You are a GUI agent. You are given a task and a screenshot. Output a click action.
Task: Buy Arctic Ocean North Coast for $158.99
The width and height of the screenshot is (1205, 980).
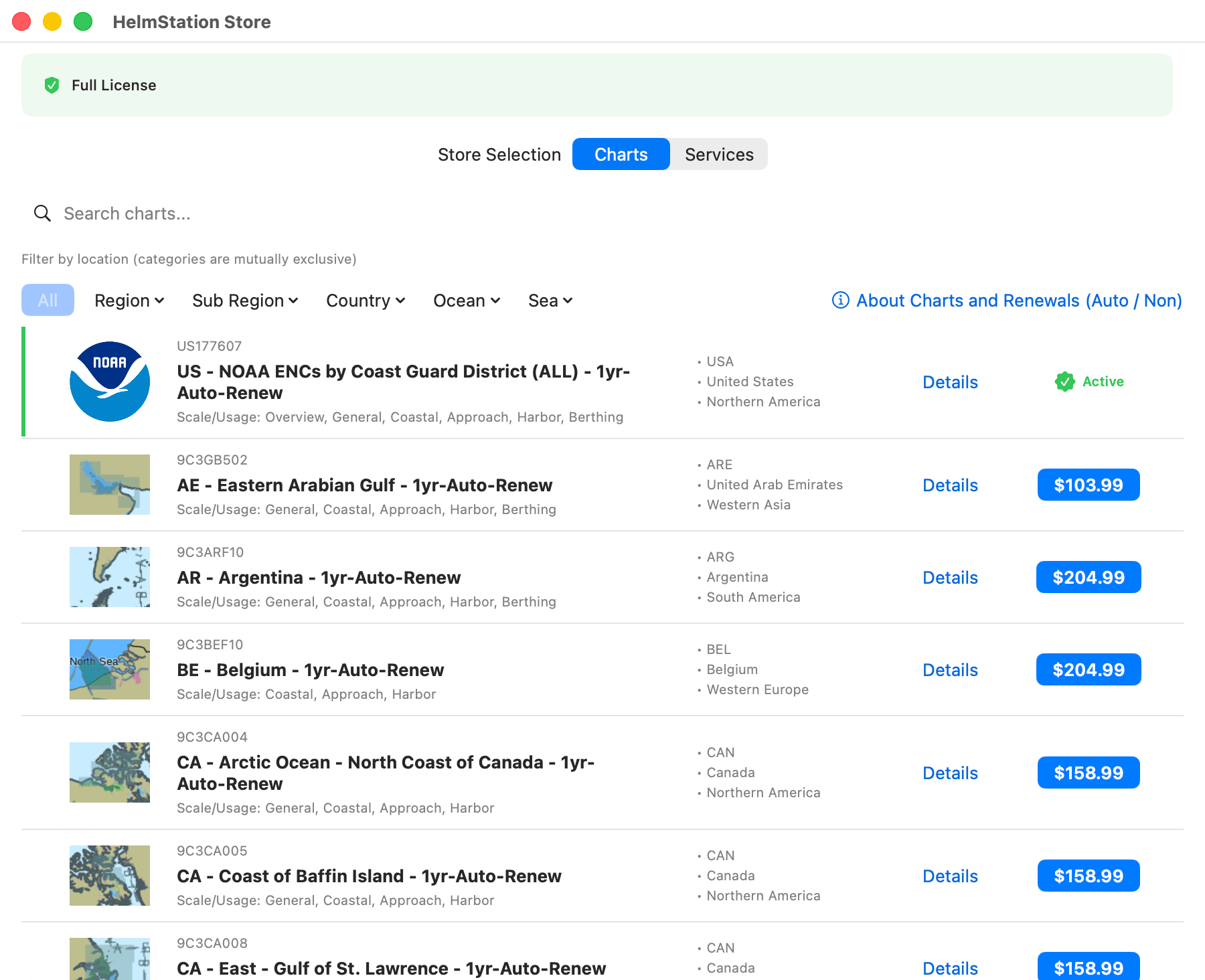coord(1089,772)
